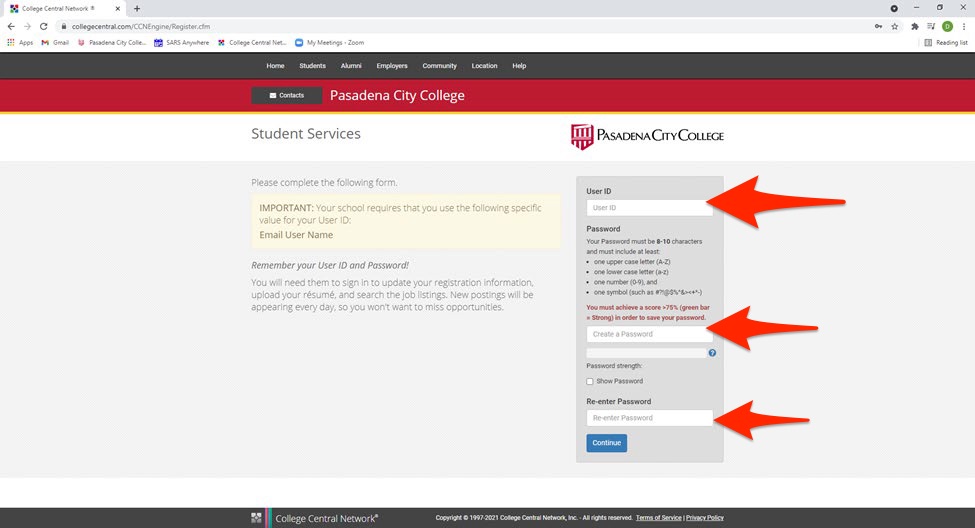Screen dimensions: 975x528
Task: Bookmark this page with the star icon
Action: click(895, 26)
